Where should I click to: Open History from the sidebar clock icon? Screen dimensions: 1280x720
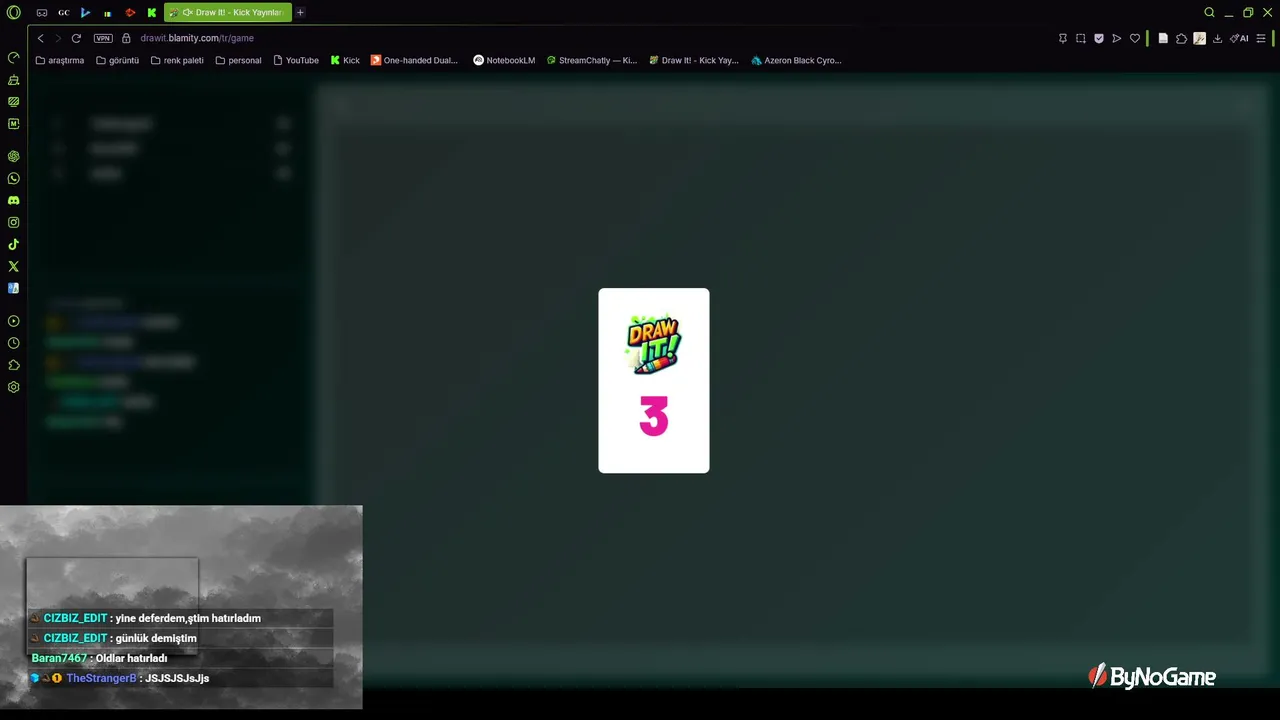(x=14, y=343)
